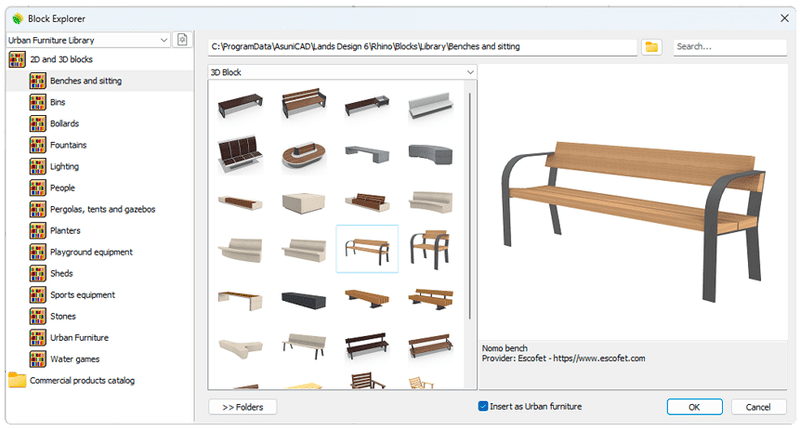
Task: Click the Commercial products catalog folder icon
Action: tap(17, 380)
